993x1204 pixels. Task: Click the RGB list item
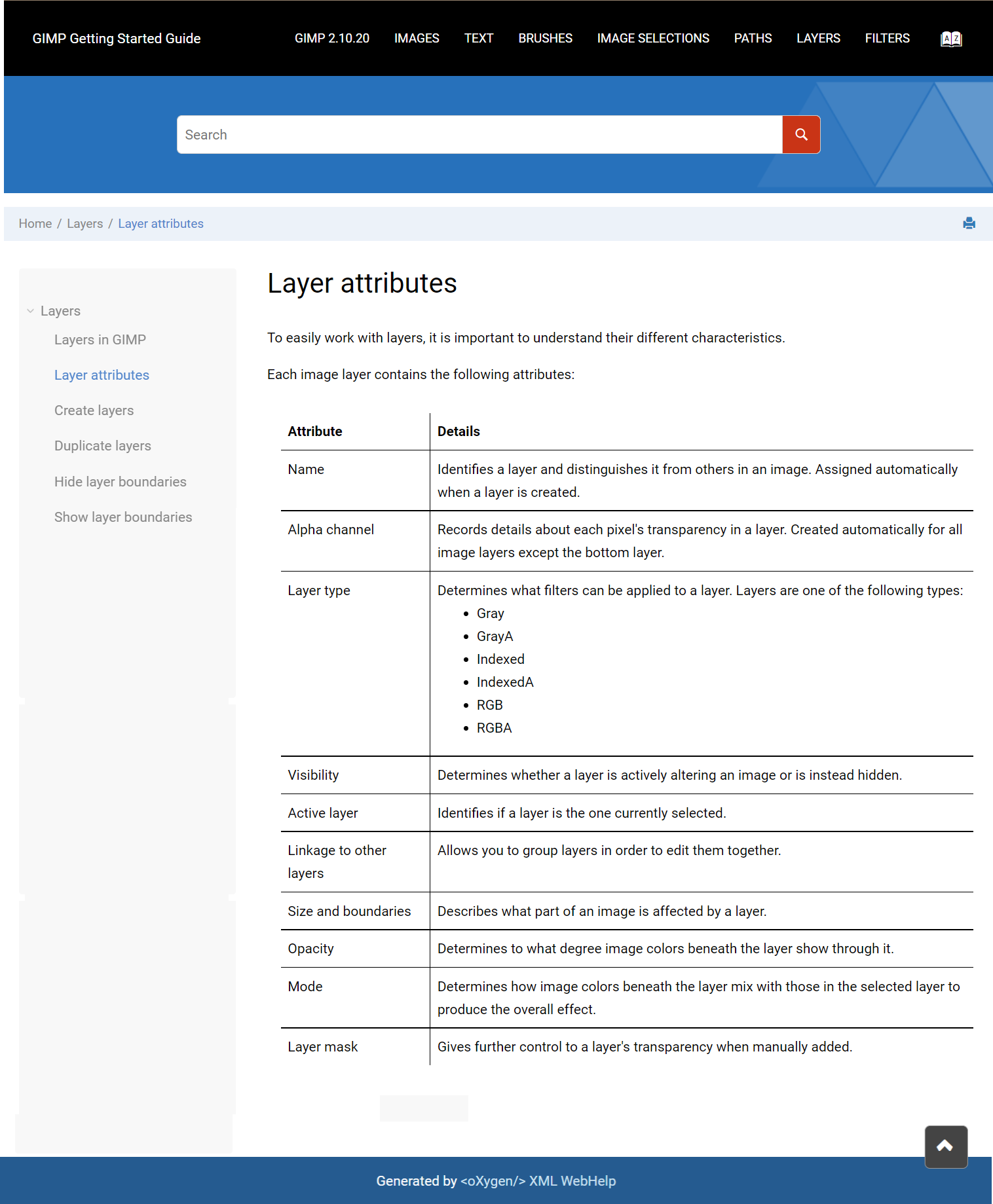[489, 705]
